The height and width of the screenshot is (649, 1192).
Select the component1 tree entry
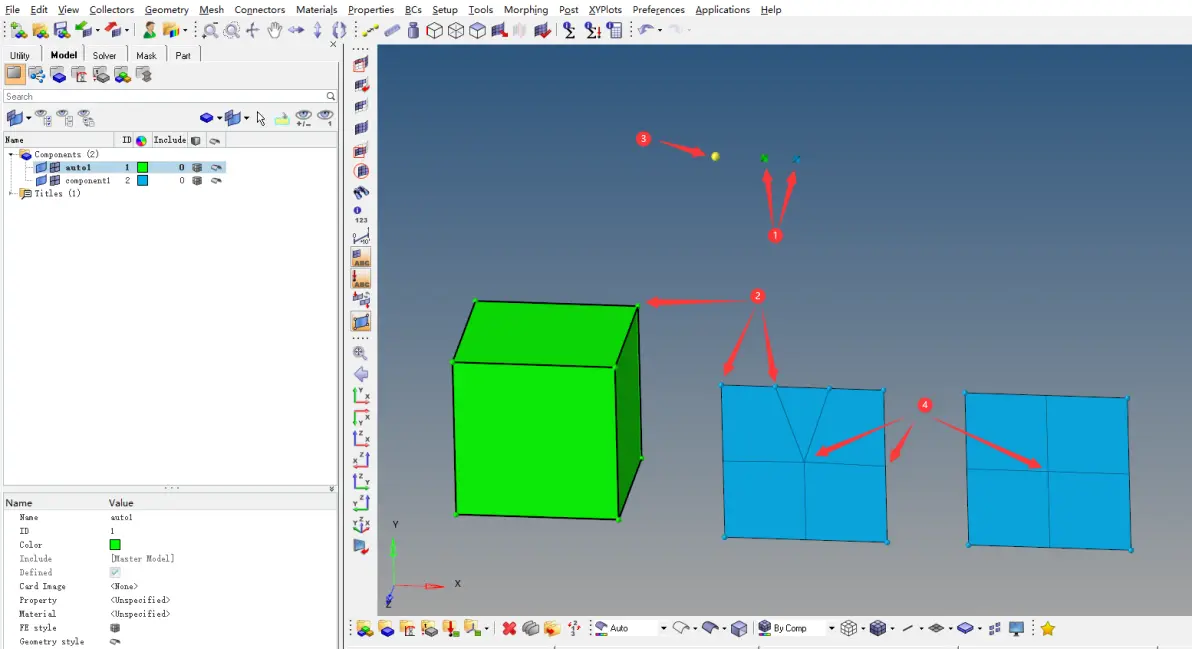(x=87, y=181)
